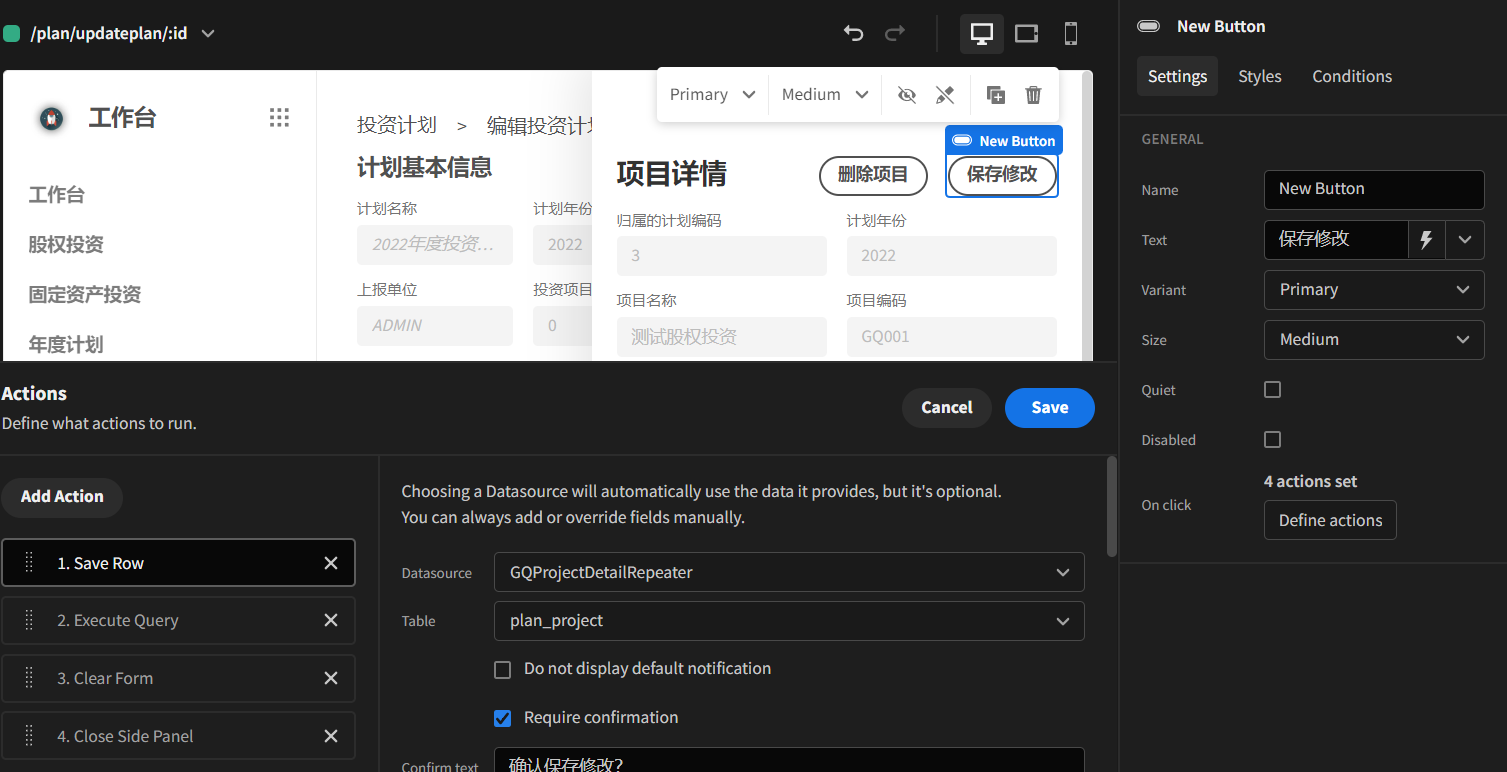Hide the widget via the crossed-eye icon
The width and height of the screenshot is (1507, 772).
(x=907, y=94)
